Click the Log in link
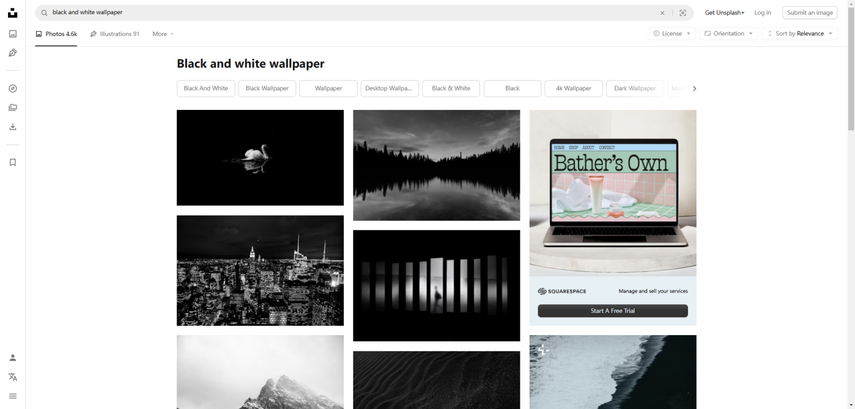This screenshot has height=409, width=855. (762, 13)
